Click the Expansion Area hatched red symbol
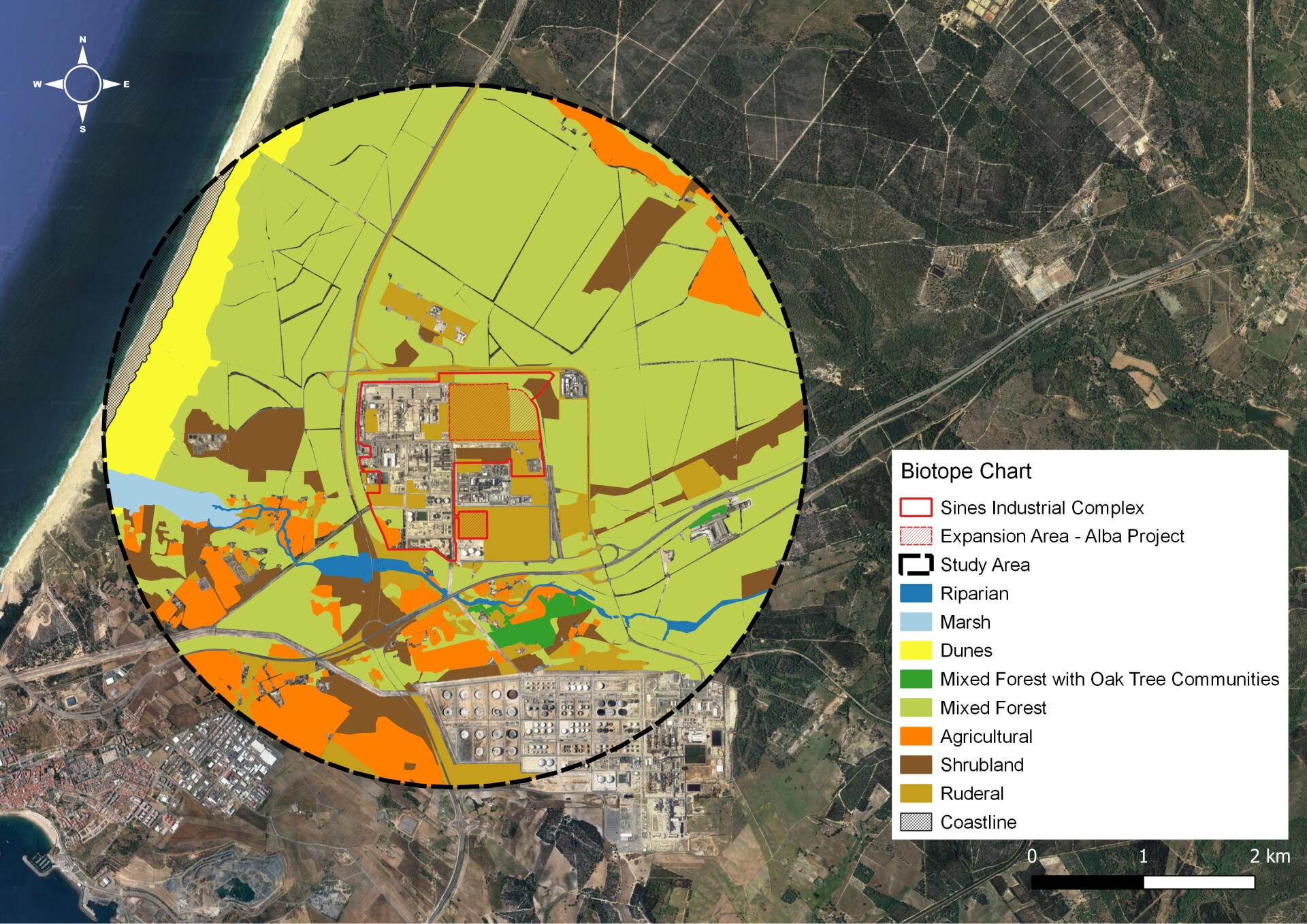 916,536
